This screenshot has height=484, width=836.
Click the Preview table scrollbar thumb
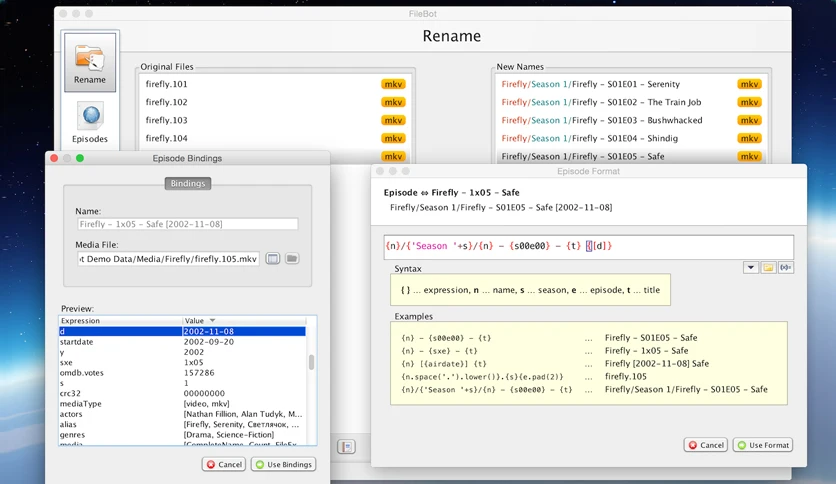click(311, 362)
